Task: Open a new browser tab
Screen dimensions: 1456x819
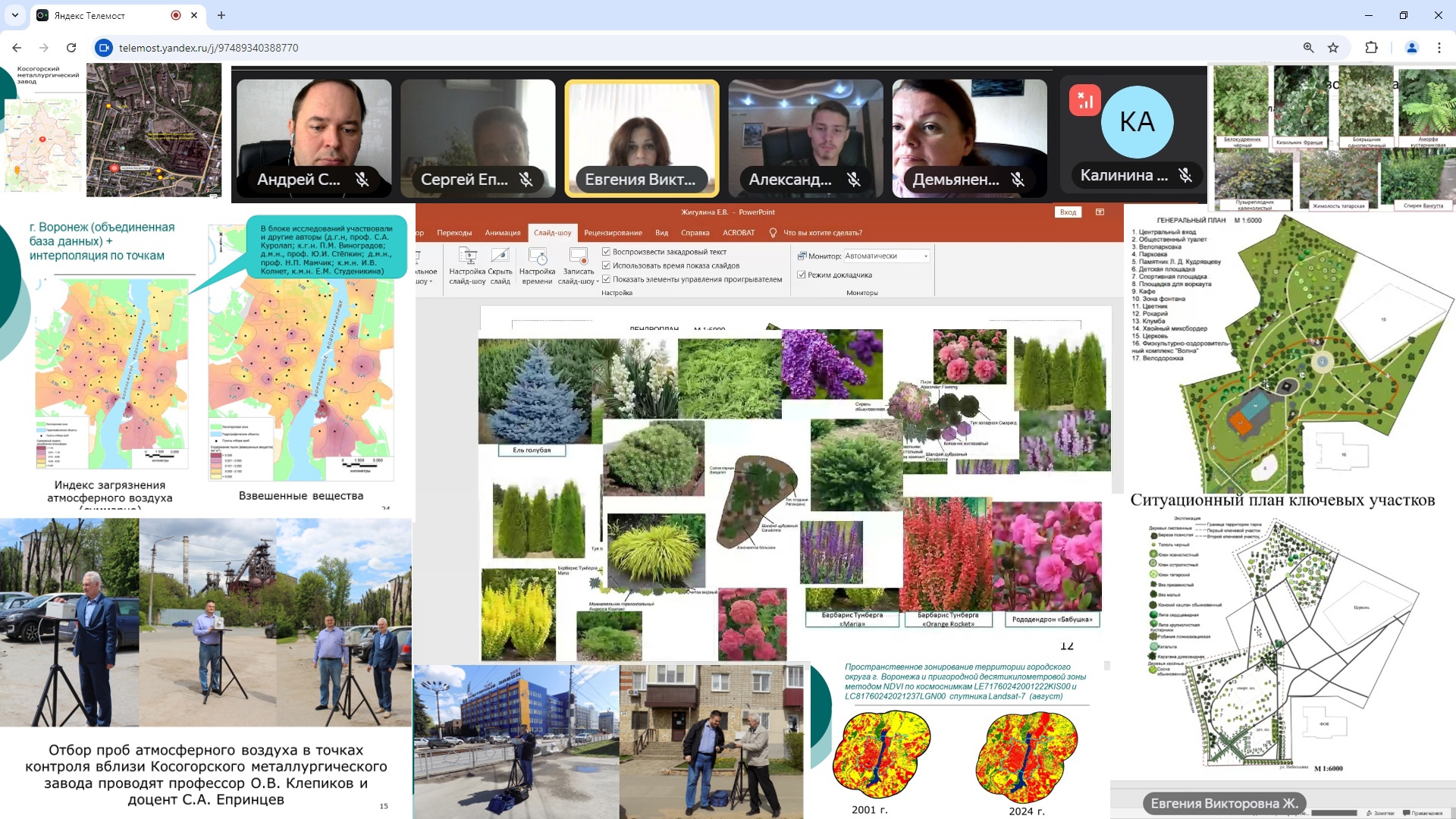Action: click(221, 15)
